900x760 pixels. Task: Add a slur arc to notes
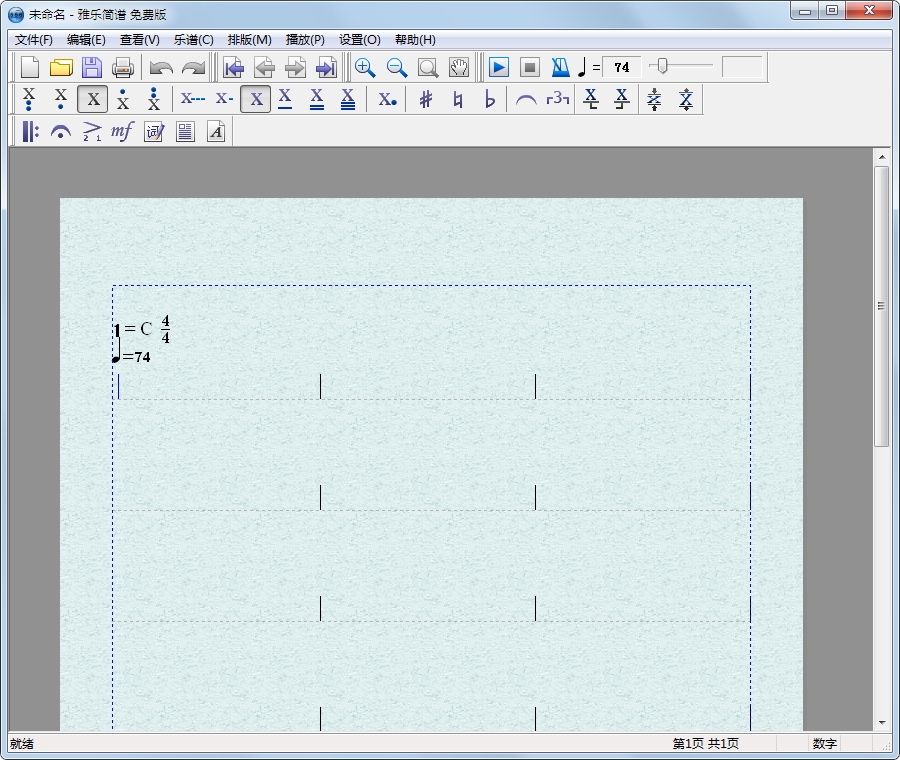tap(526, 99)
